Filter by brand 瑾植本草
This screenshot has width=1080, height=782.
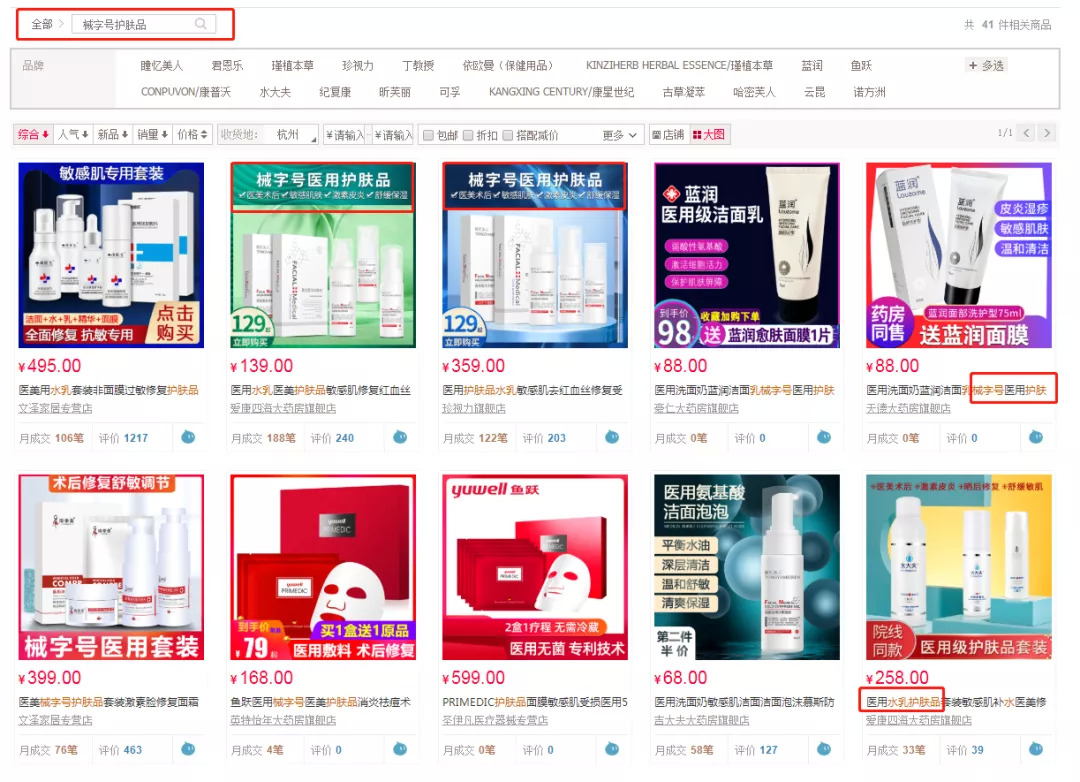tap(293, 65)
